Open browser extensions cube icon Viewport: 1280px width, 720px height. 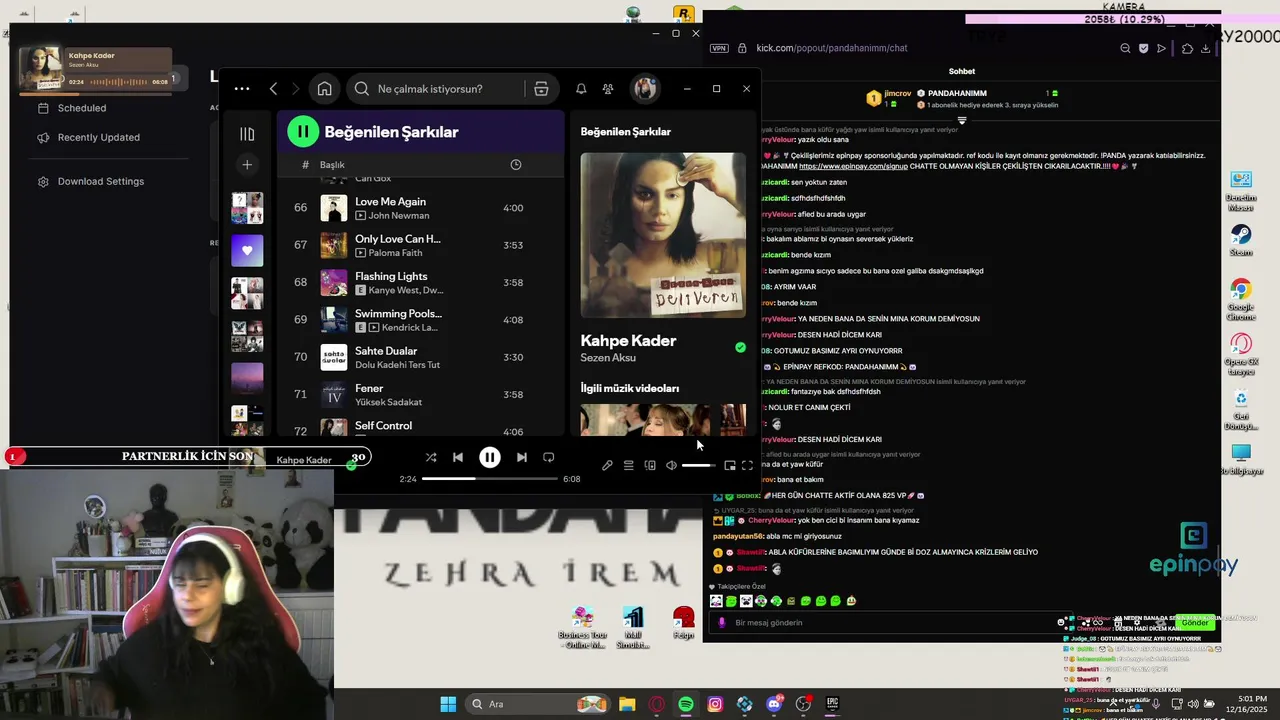(x=1187, y=48)
